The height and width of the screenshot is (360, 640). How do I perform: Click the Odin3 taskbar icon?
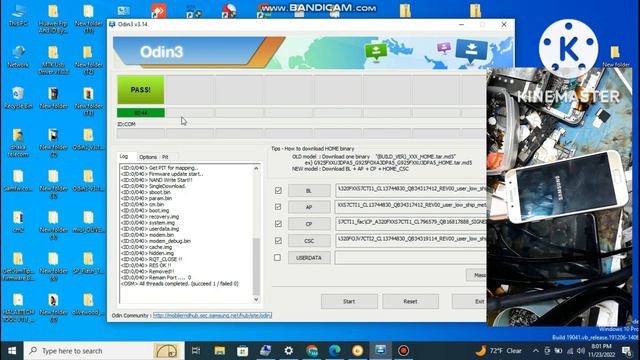380,351
